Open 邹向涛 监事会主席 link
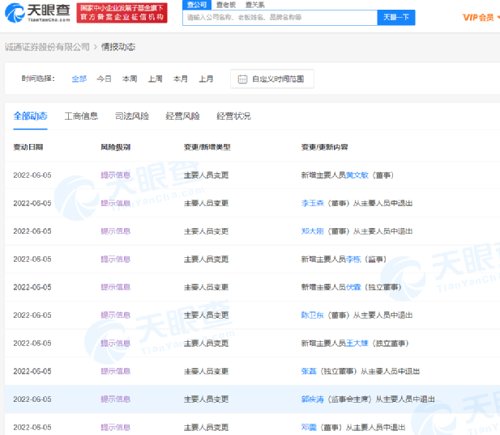This screenshot has height=435, width=500. coord(312,399)
